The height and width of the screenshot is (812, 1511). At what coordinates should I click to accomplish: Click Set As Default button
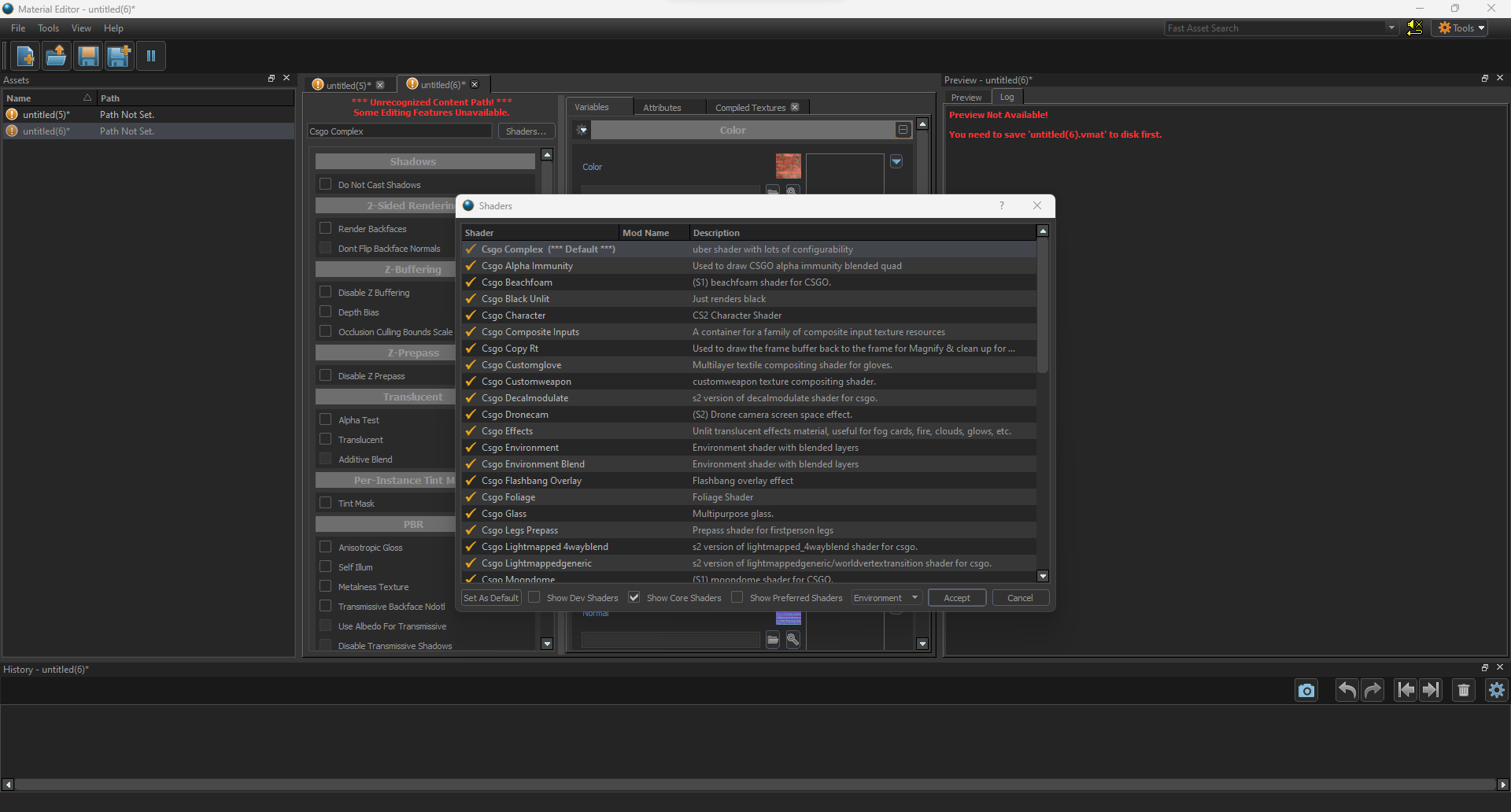[x=491, y=598]
